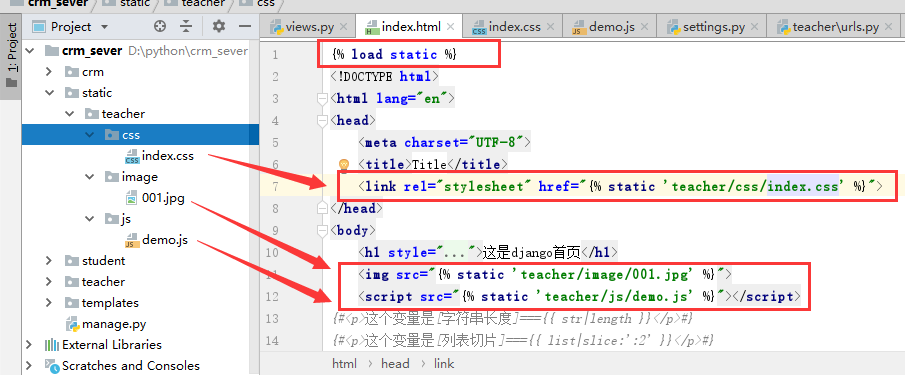
Task: Expand the folded h1 style "..." value
Action: 457,252
